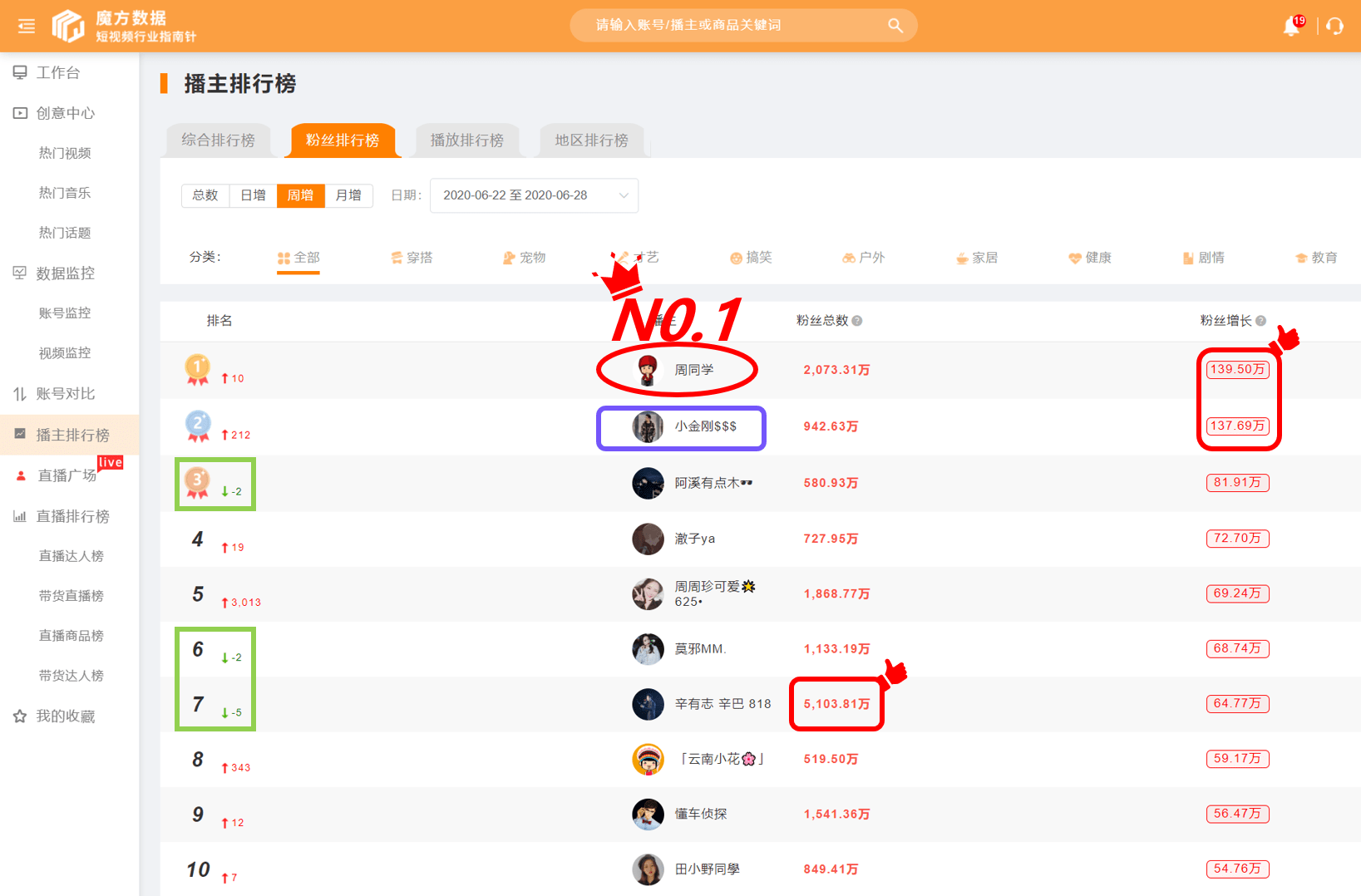Viewport: 1361px width, 896px height.
Task: Select the 月增 time filter
Action: (x=348, y=195)
